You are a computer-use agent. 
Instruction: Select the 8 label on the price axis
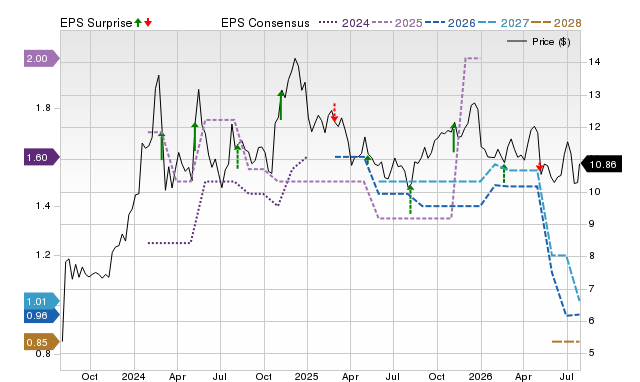coord(591,256)
